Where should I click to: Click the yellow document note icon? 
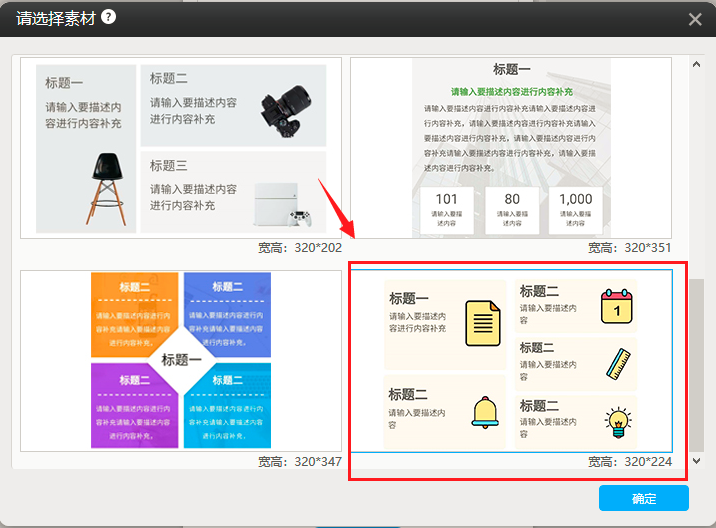(482, 322)
